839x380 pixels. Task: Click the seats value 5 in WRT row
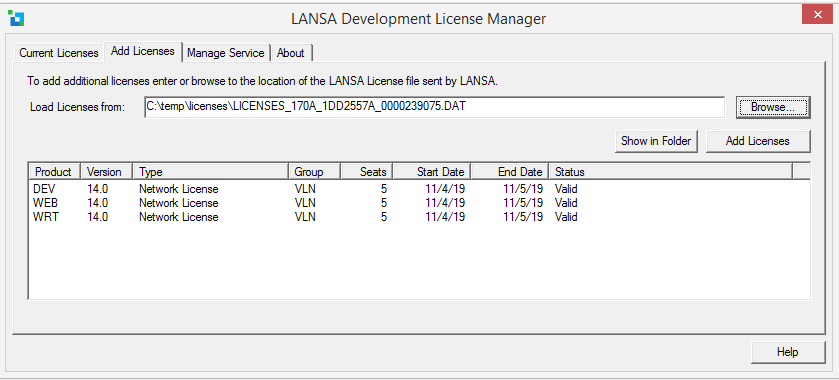pos(384,217)
